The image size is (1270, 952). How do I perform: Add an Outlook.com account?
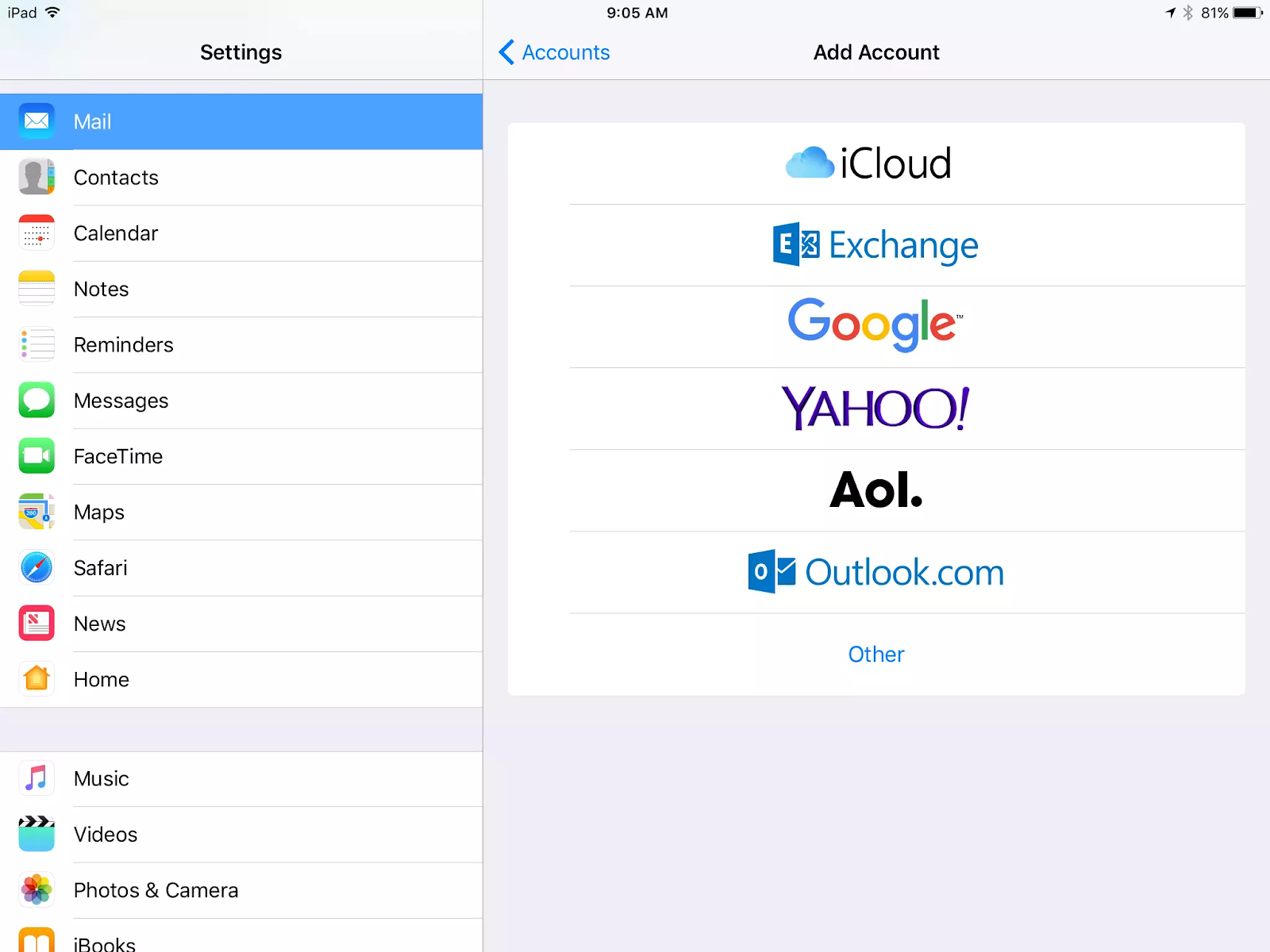876,572
